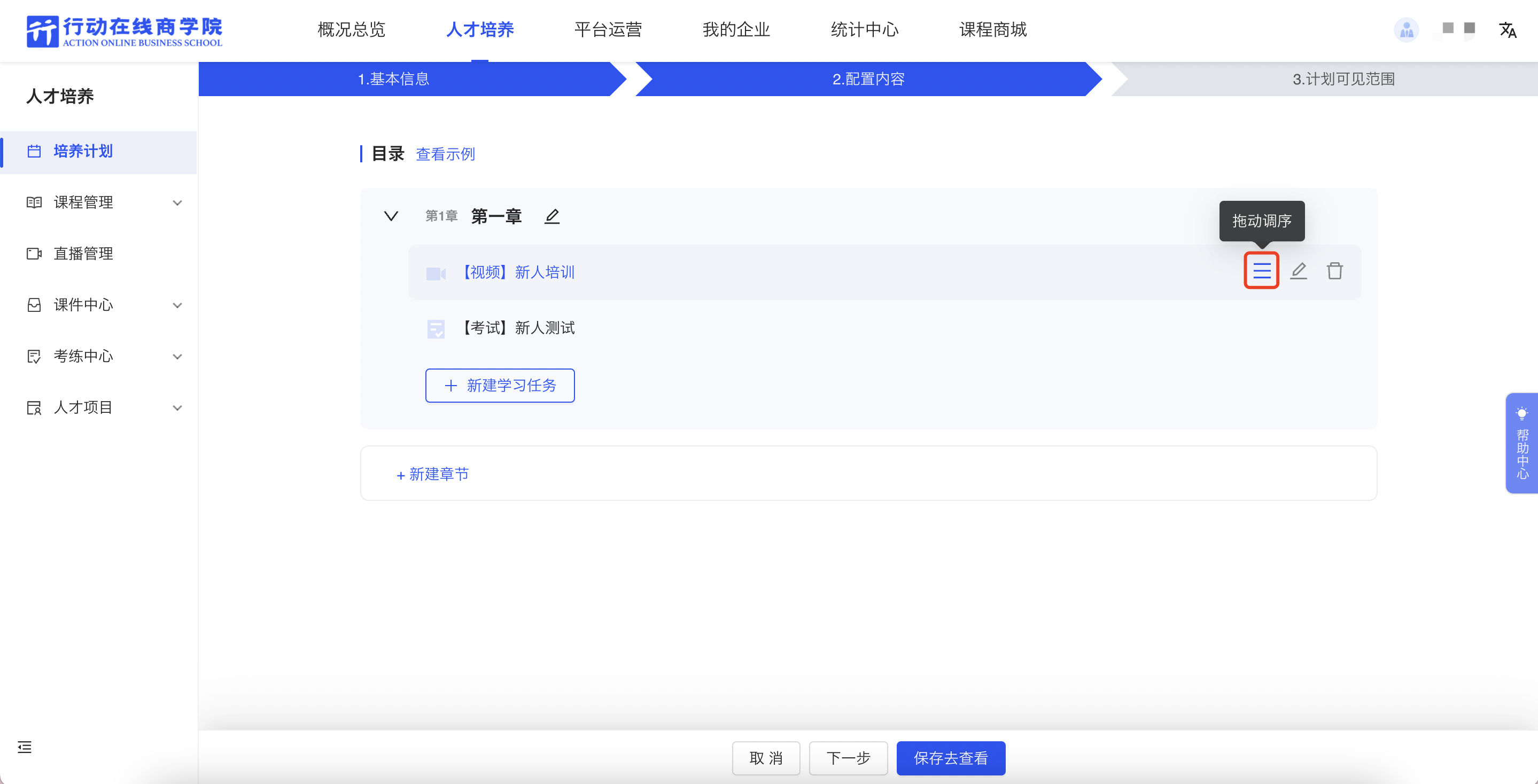Select the 【考试】新人测试 task row

(x=885, y=328)
